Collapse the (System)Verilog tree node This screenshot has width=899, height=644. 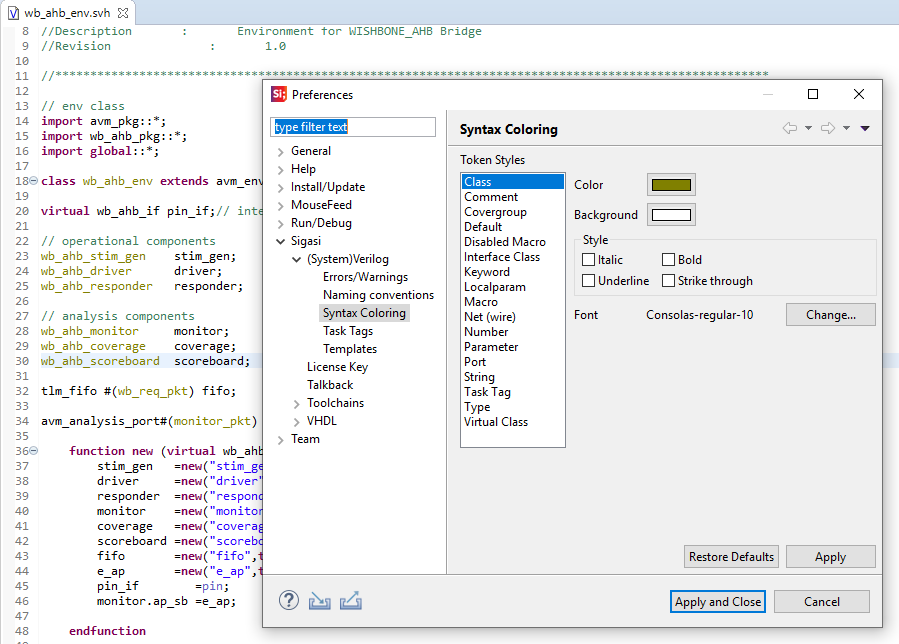coord(296,260)
